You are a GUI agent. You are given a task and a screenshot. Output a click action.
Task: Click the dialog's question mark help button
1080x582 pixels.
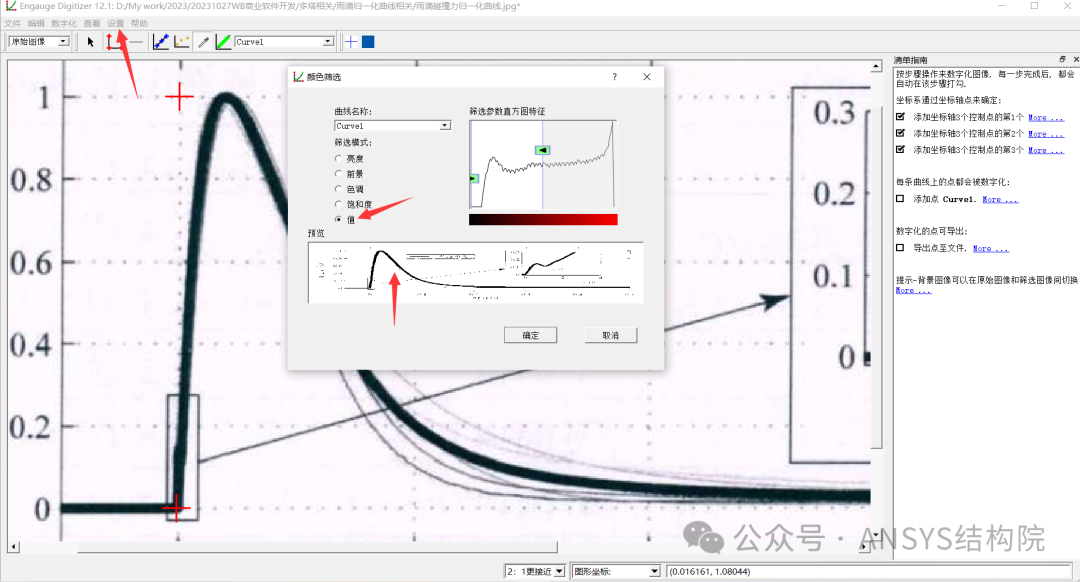coord(614,77)
